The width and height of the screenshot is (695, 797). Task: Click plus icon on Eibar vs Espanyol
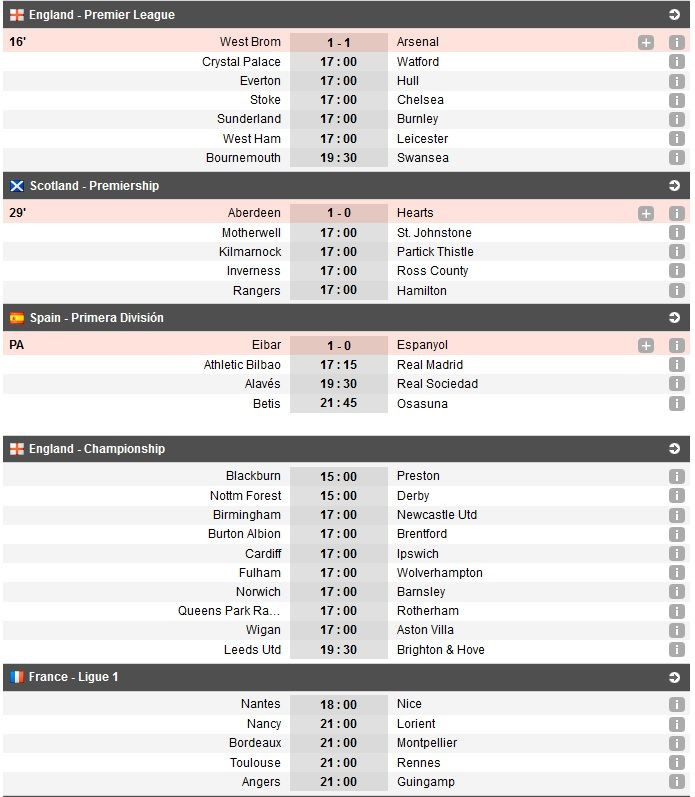pyautogui.click(x=646, y=345)
